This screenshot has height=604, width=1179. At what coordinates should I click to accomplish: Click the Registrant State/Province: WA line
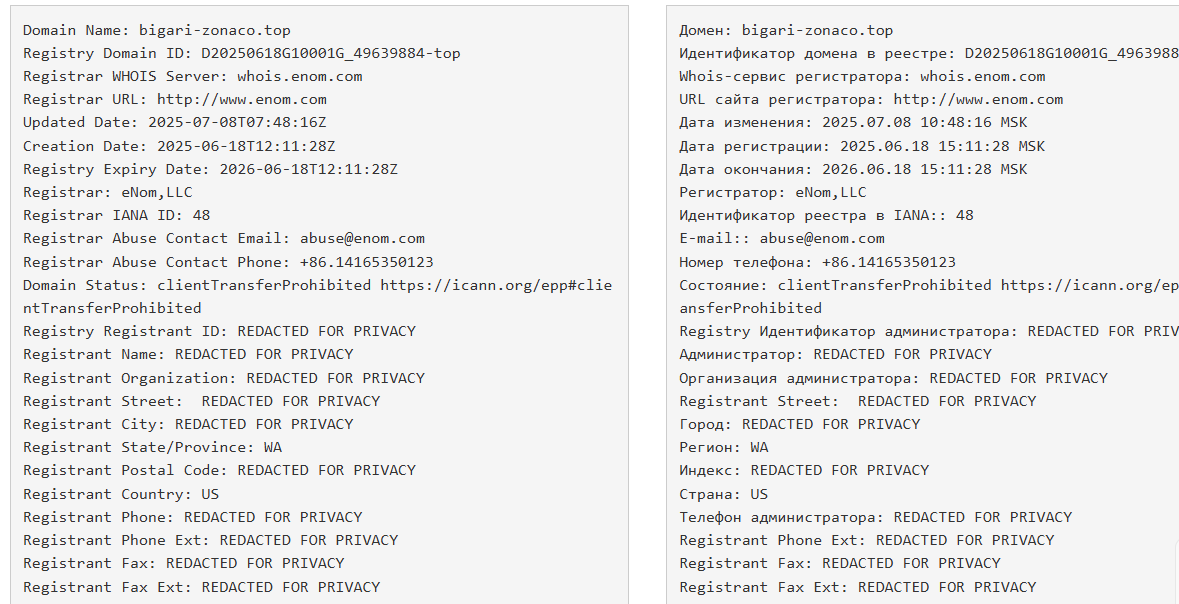pos(153,447)
